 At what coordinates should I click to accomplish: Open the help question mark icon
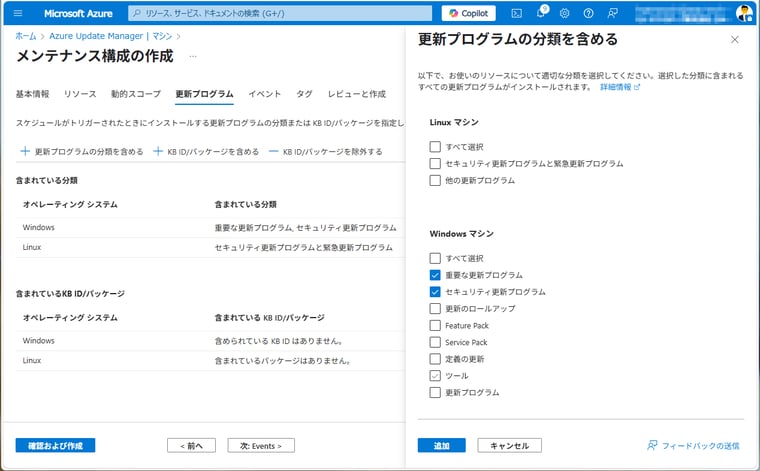(588, 14)
